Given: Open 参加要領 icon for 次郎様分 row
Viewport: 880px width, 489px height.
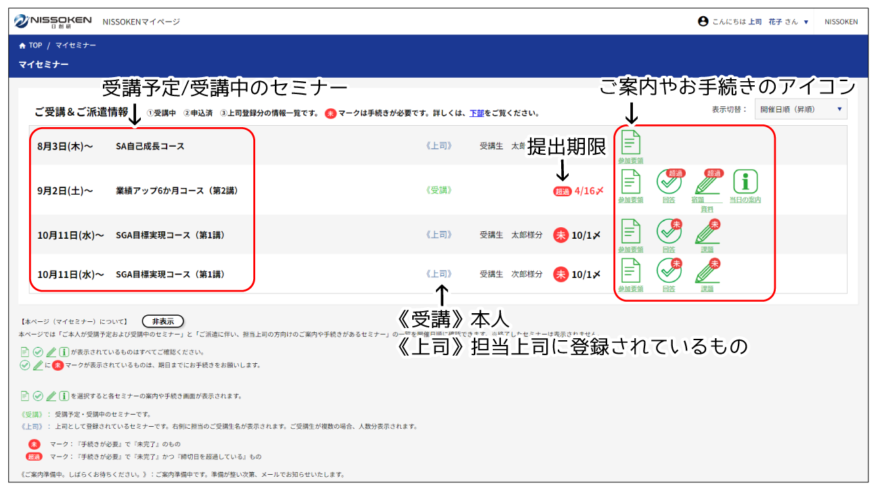Looking at the screenshot, I should click(x=630, y=271).
